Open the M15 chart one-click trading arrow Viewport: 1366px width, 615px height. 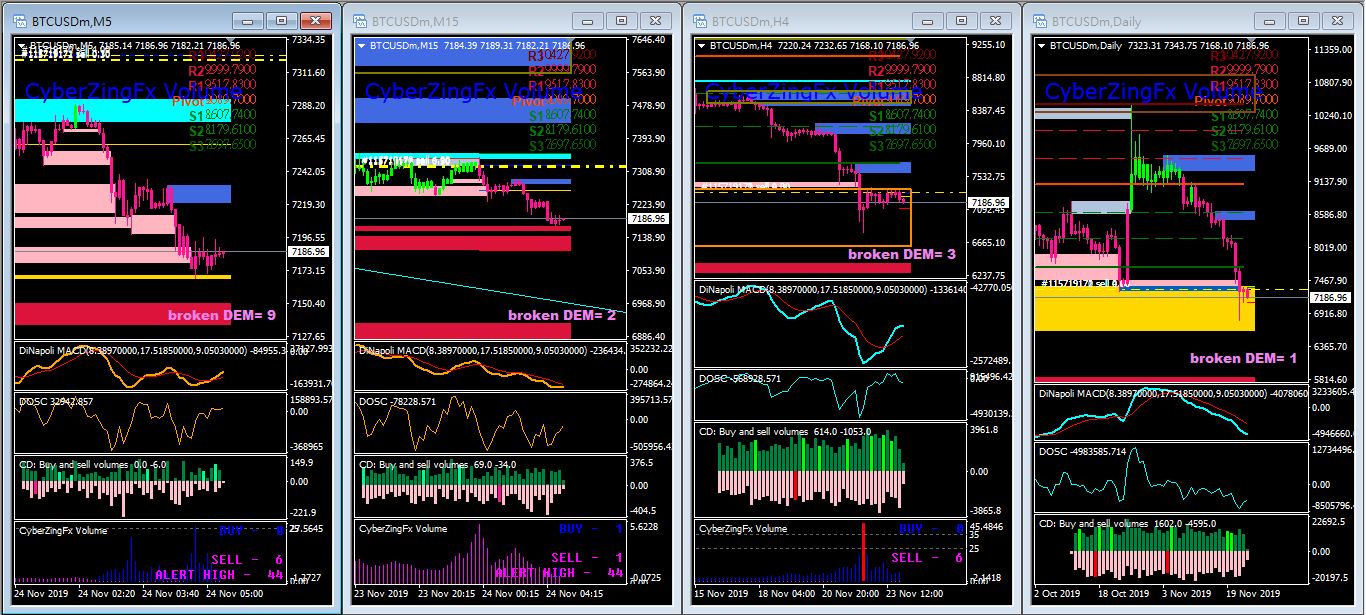click(361, 45)
